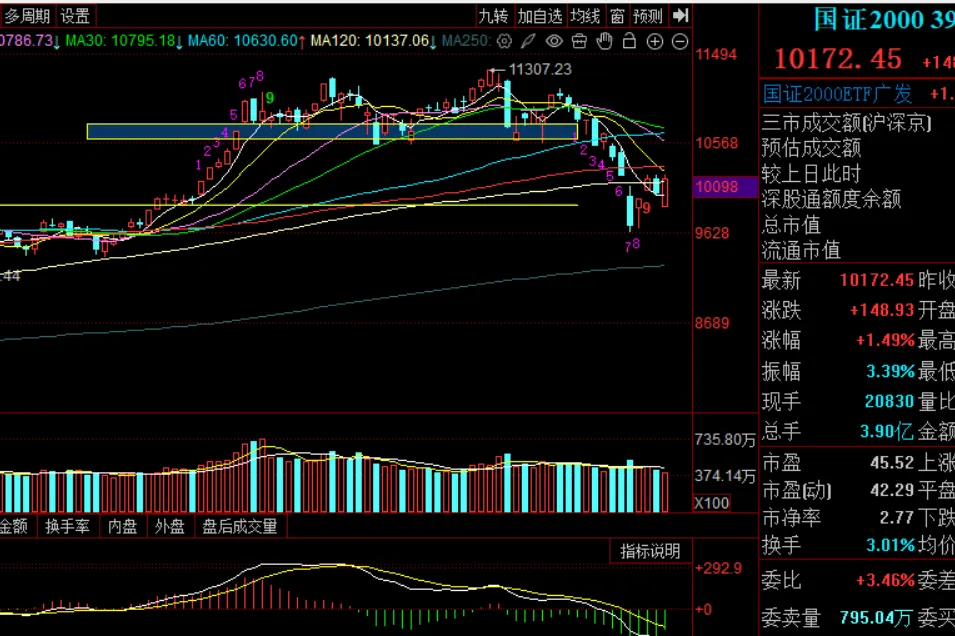Select the hand pan tool
Viewport: 955px width, 636px height.
(604, 41)
